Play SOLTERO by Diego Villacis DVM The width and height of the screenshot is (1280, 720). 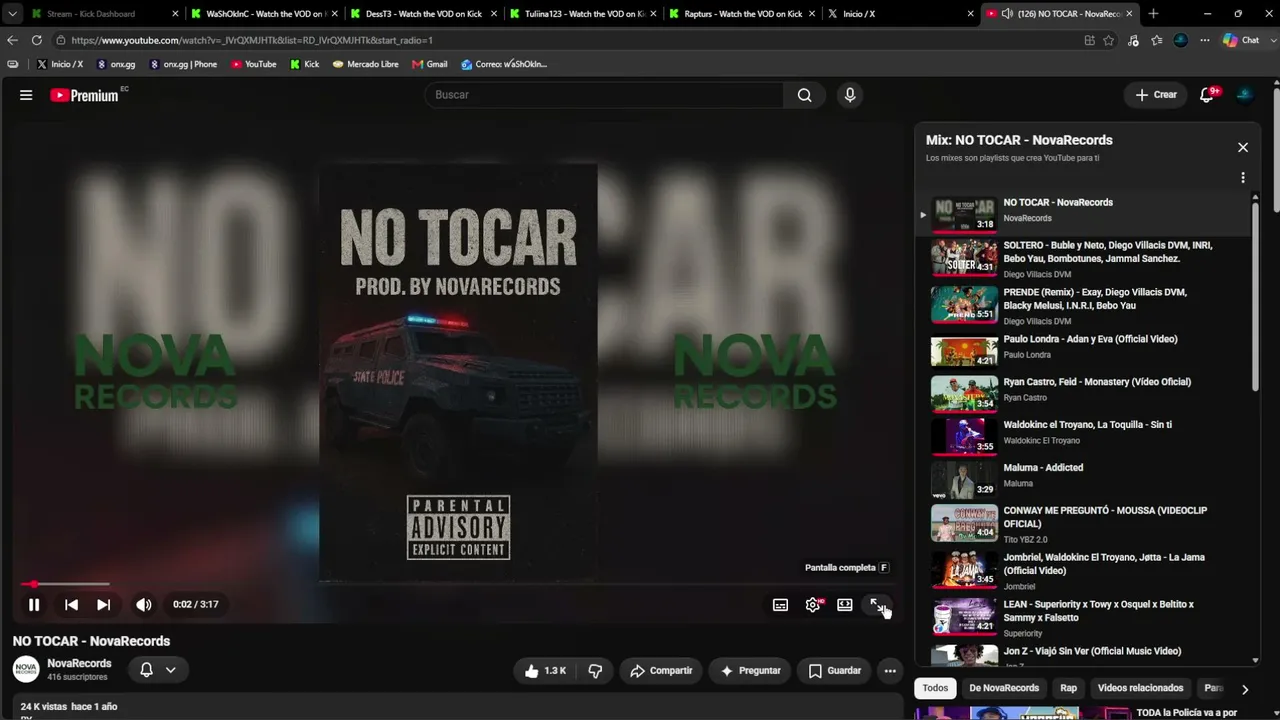[x=1085, y=259]
